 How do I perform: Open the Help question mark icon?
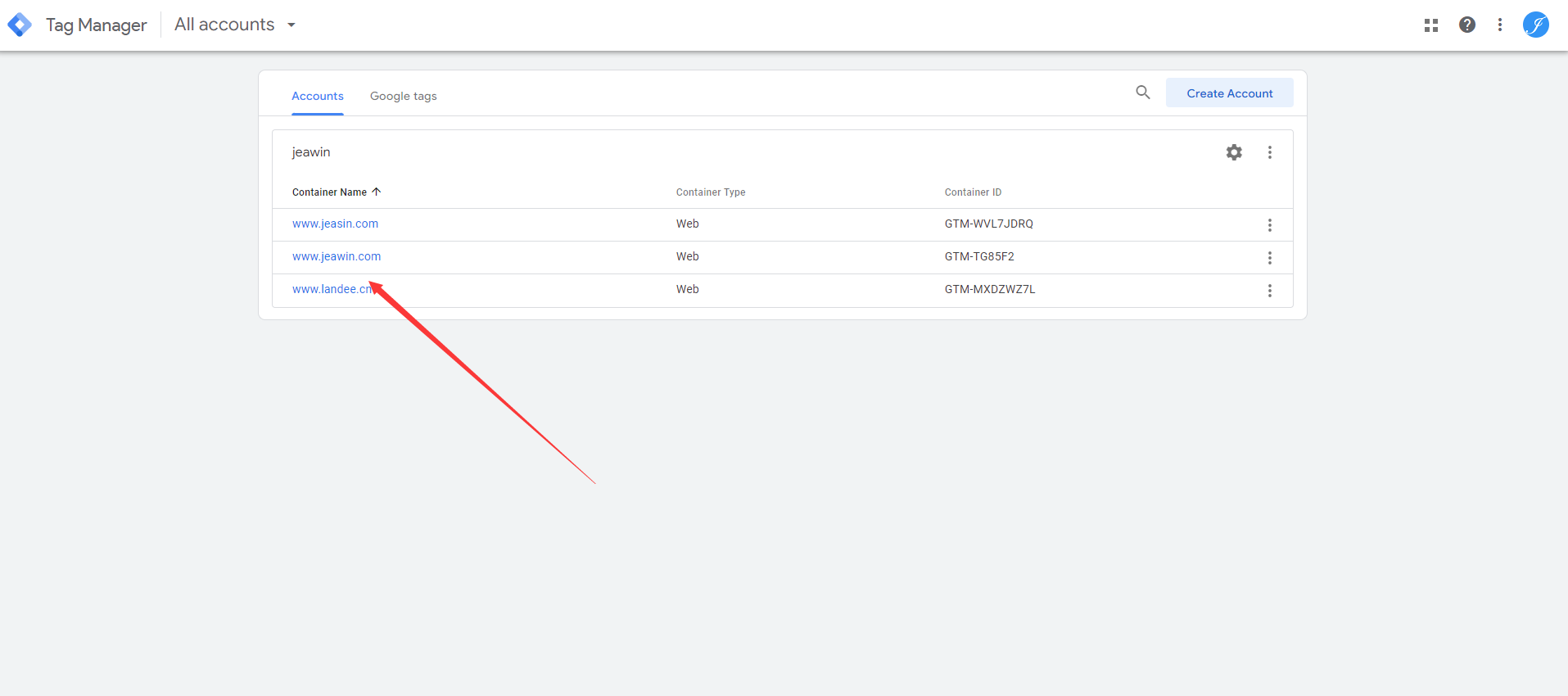click(1467, 25)
